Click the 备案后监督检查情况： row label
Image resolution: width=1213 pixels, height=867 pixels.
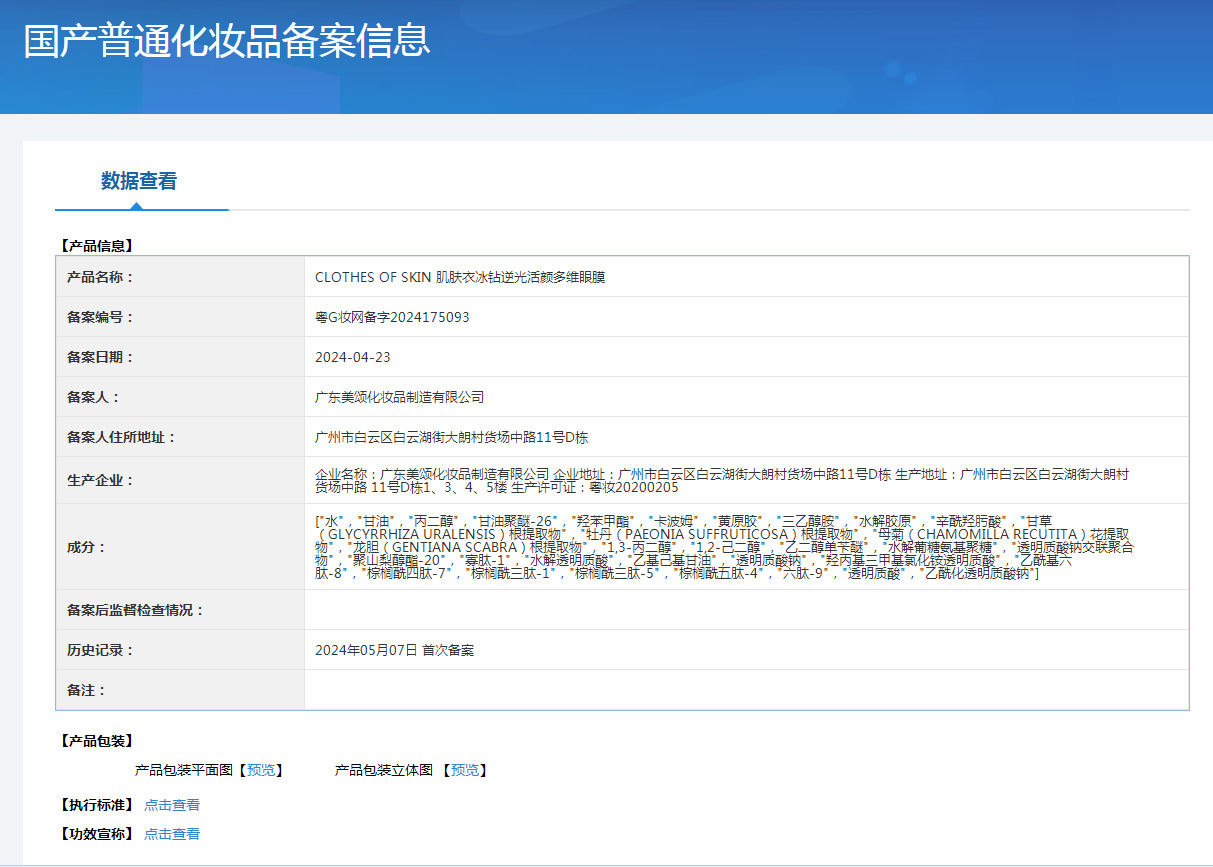pos(135,610)
